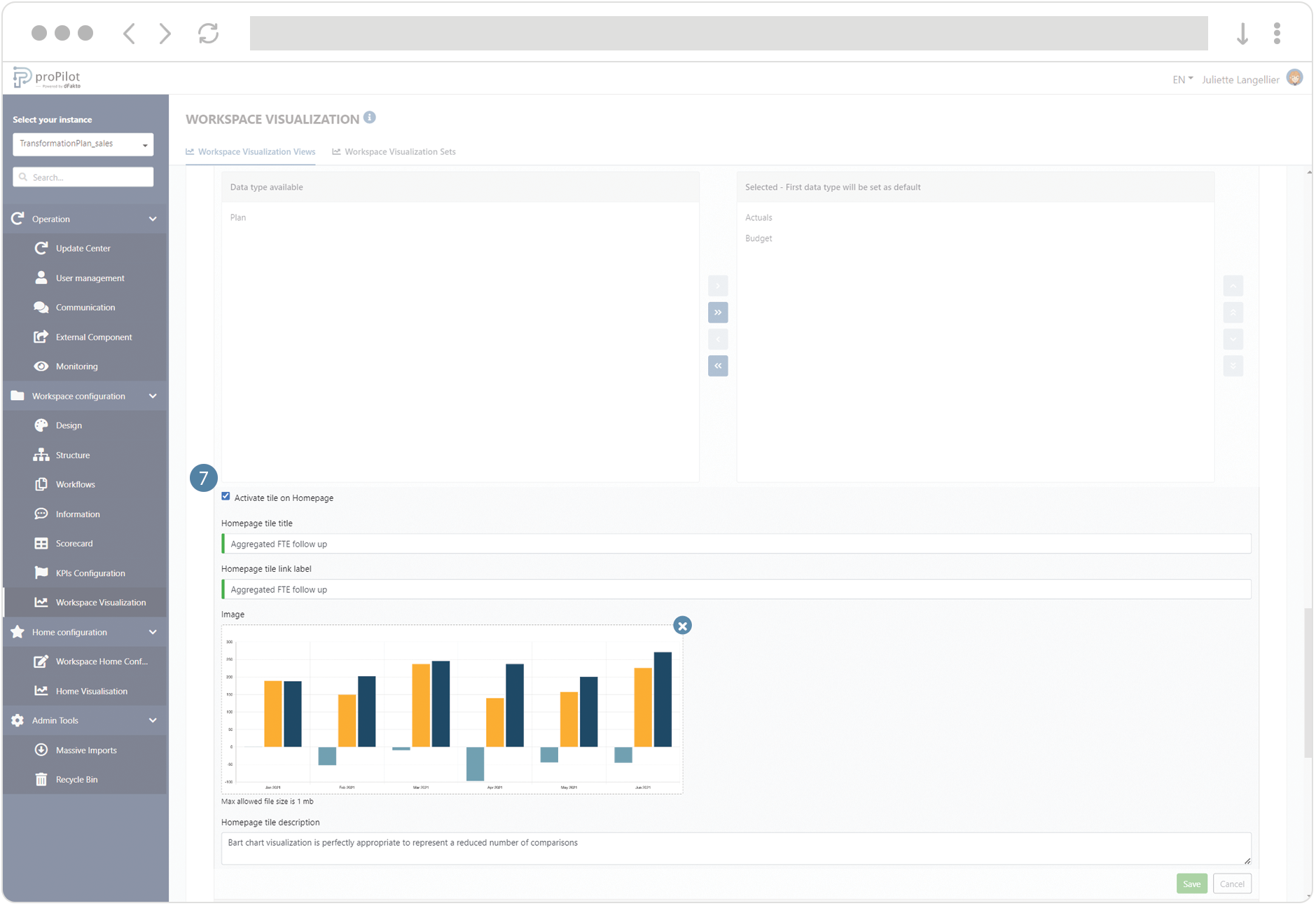
Task: Click the External Component icon
Action: [x=42, y=336]
